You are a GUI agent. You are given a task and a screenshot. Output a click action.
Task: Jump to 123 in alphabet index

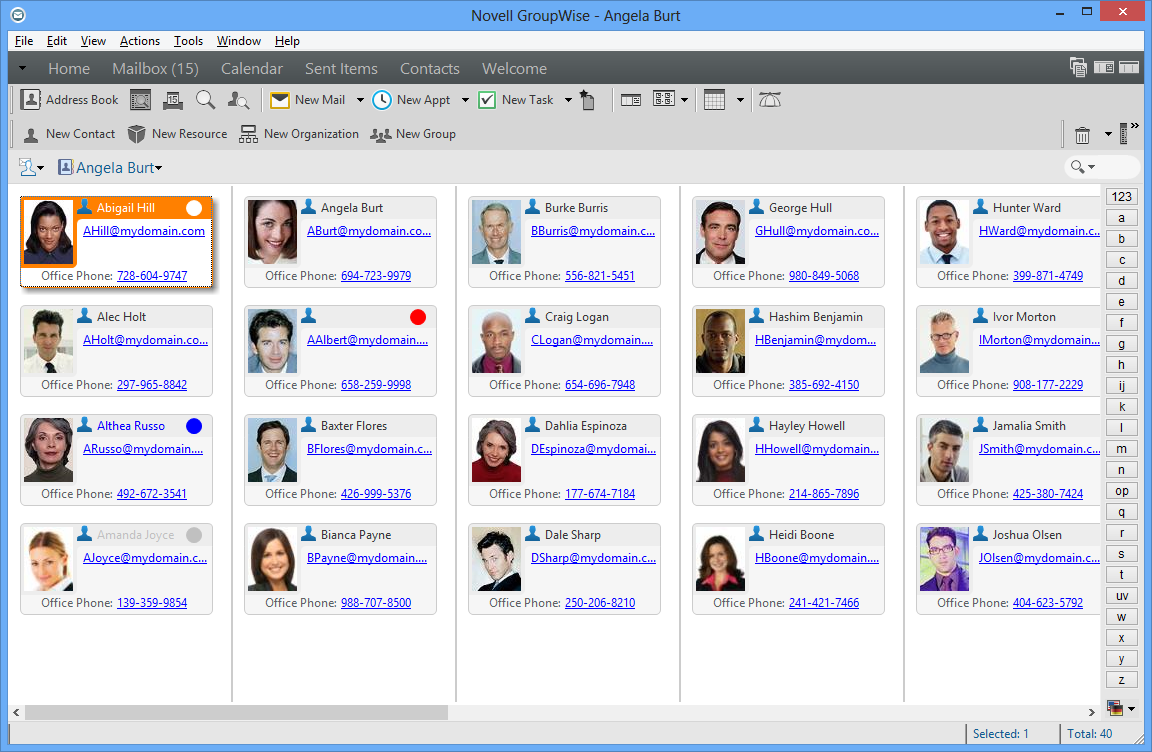1121,196
